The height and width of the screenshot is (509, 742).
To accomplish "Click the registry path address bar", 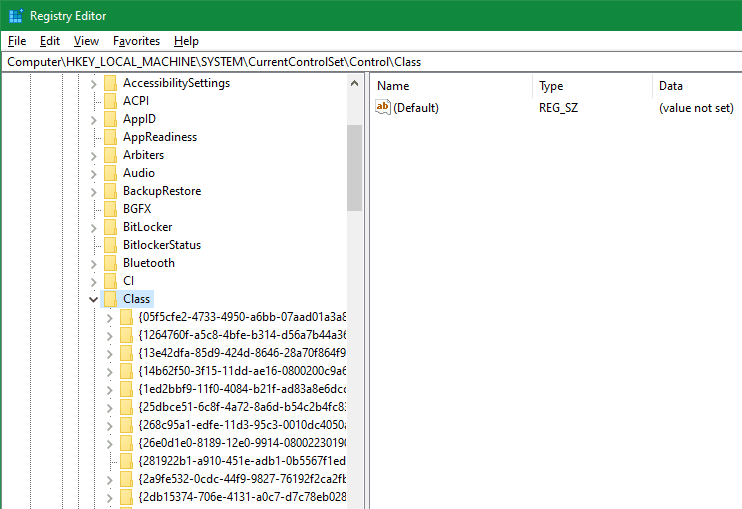I will click(371, 61).
